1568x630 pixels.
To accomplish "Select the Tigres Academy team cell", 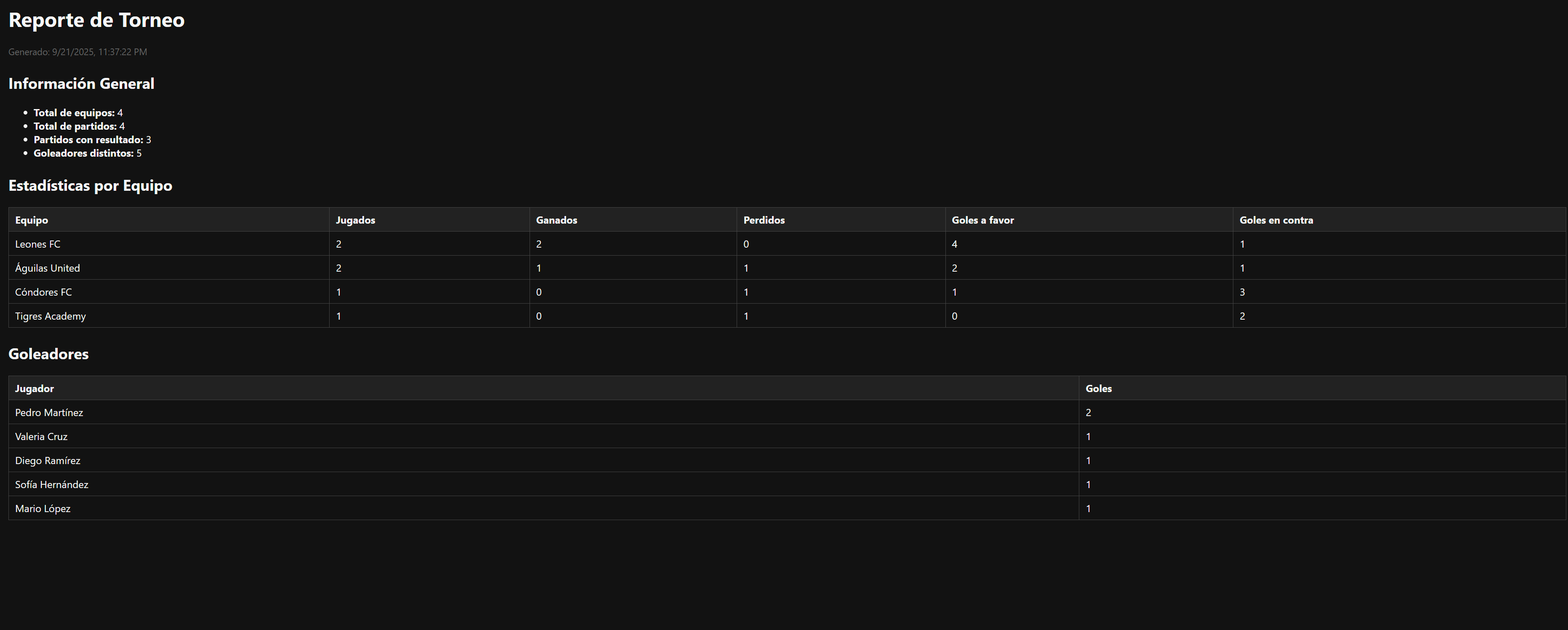I will [x=51, y=316].
